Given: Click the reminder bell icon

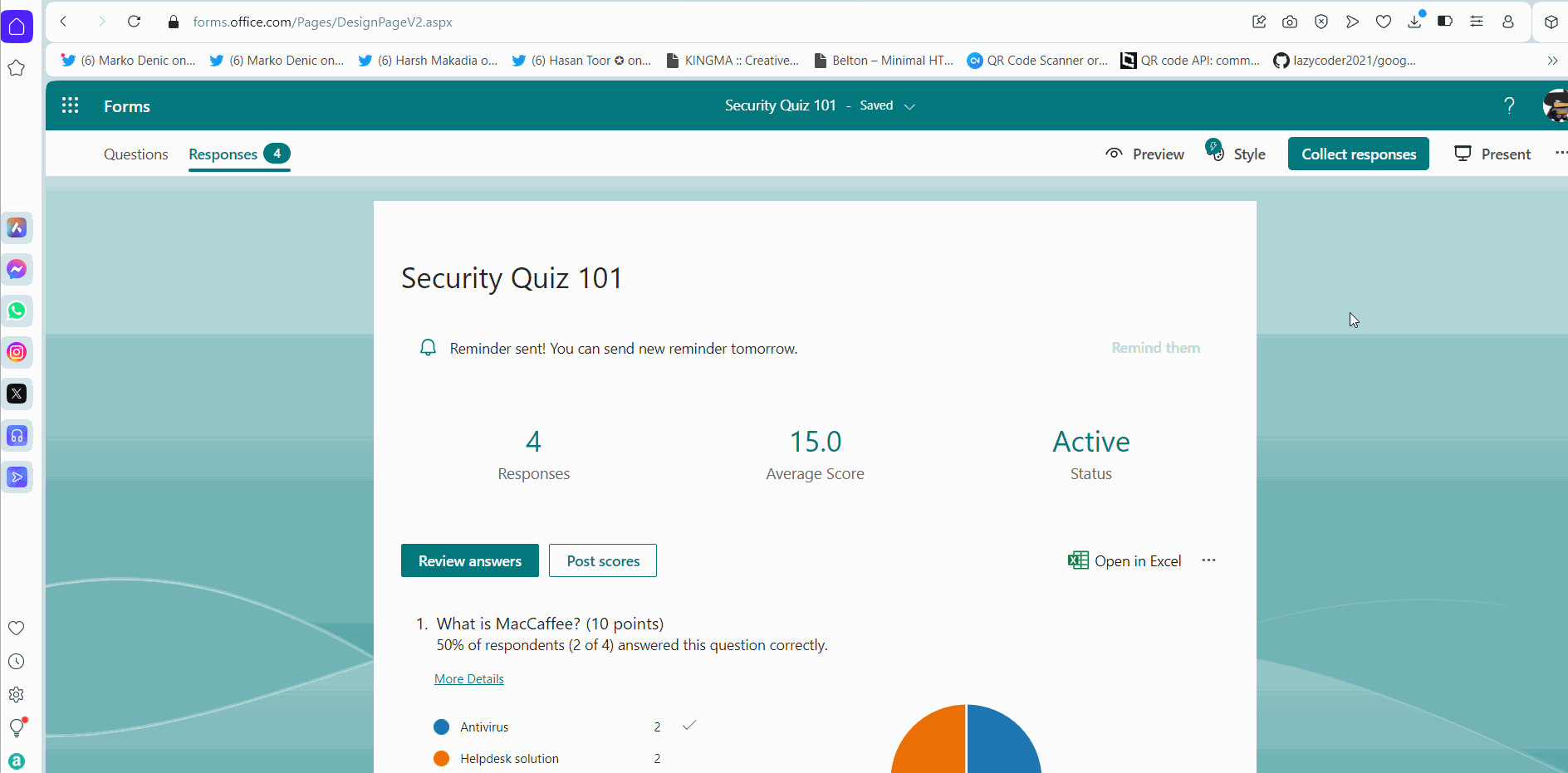Looking at the screenshot, I should (428, 348).
